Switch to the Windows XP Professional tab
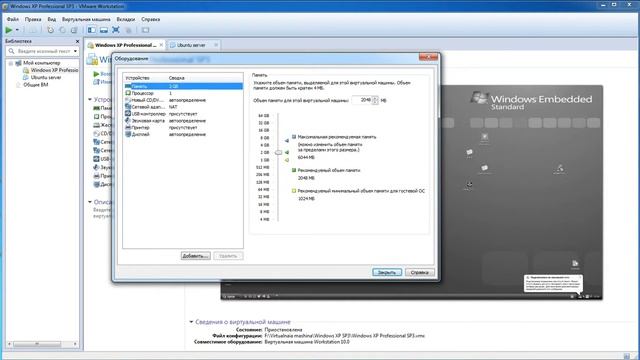640x360 pixels. coord(125,45)
